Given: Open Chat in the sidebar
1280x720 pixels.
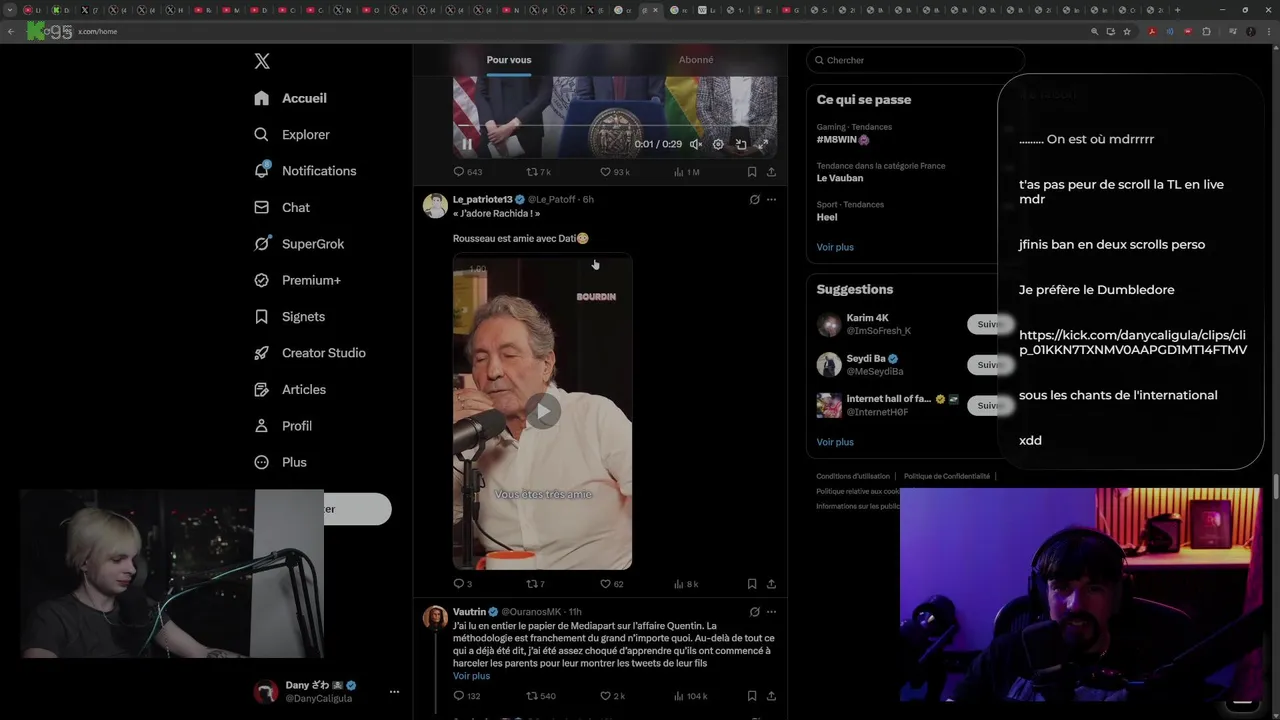Looking at the screenshot, I should pos(282,207).
